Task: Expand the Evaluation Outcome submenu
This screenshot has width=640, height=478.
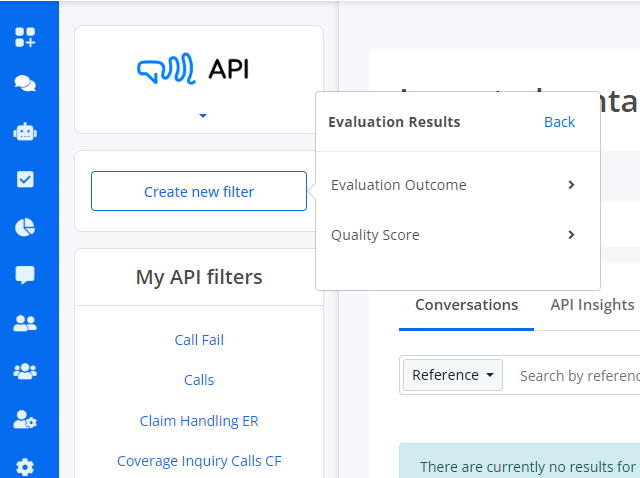Action: point(453,185)
